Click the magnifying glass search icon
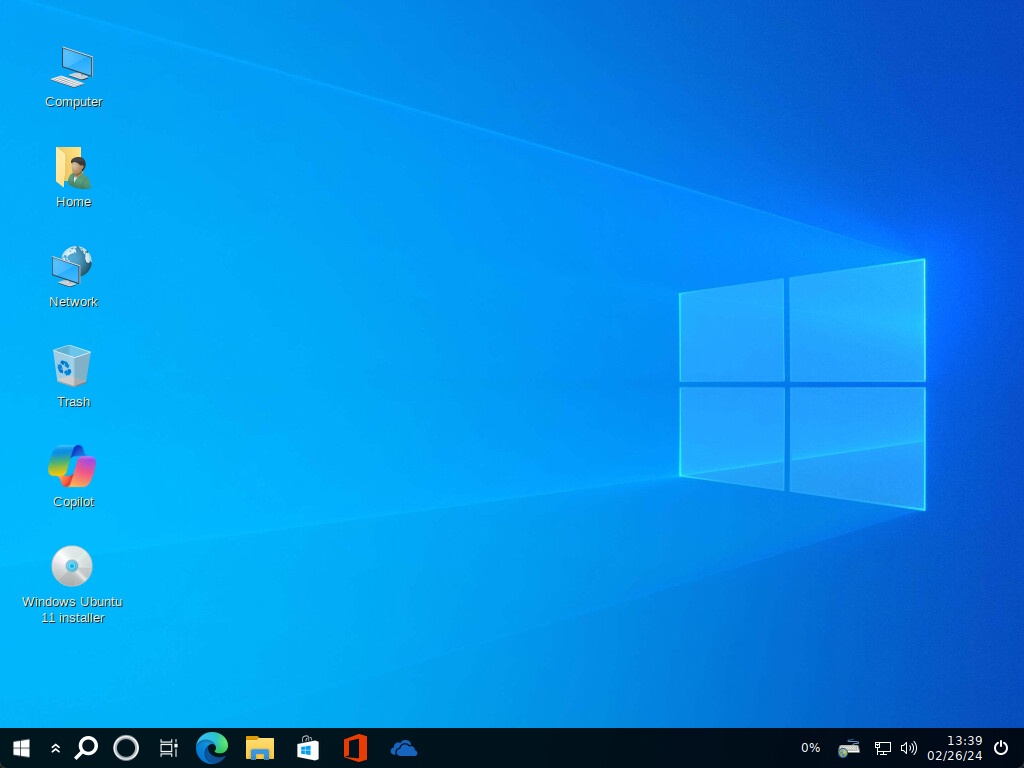 tap(87, 748)
